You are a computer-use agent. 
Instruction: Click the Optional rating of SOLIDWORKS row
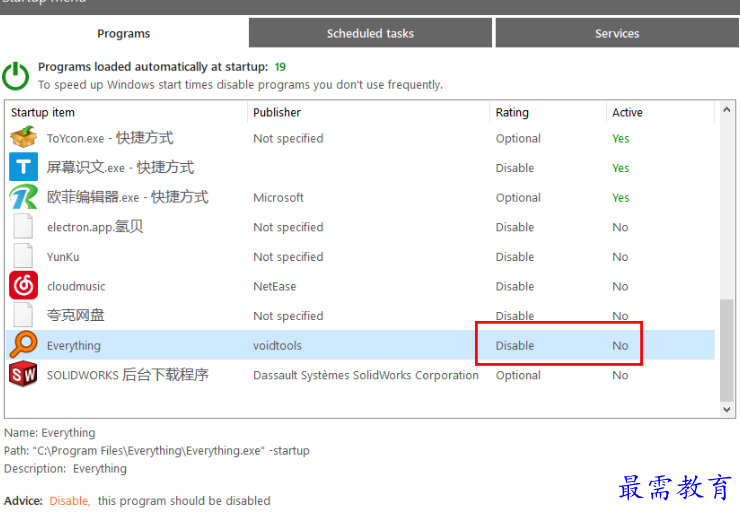coord(518,376)
